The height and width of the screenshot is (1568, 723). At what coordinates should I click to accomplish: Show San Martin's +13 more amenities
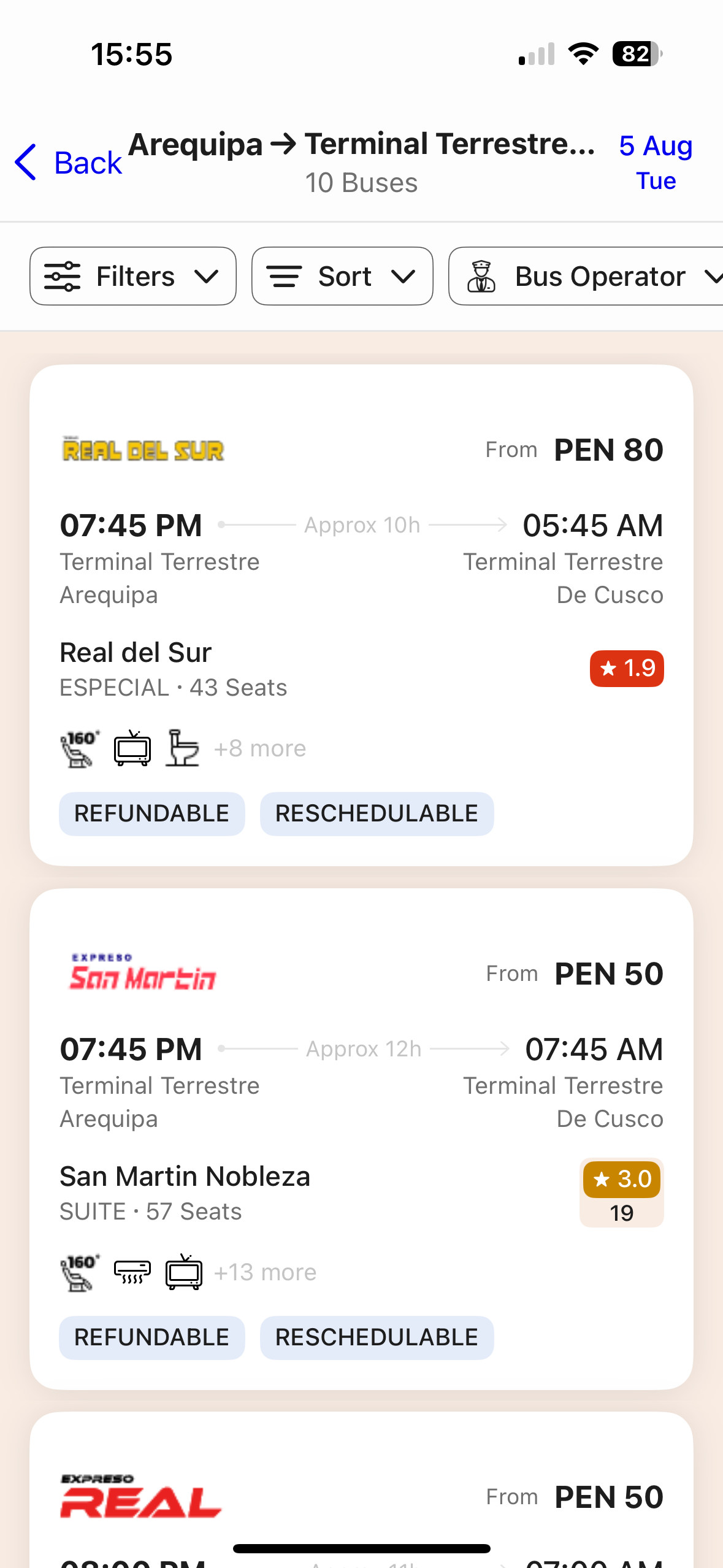click(x=265, y=1272)
